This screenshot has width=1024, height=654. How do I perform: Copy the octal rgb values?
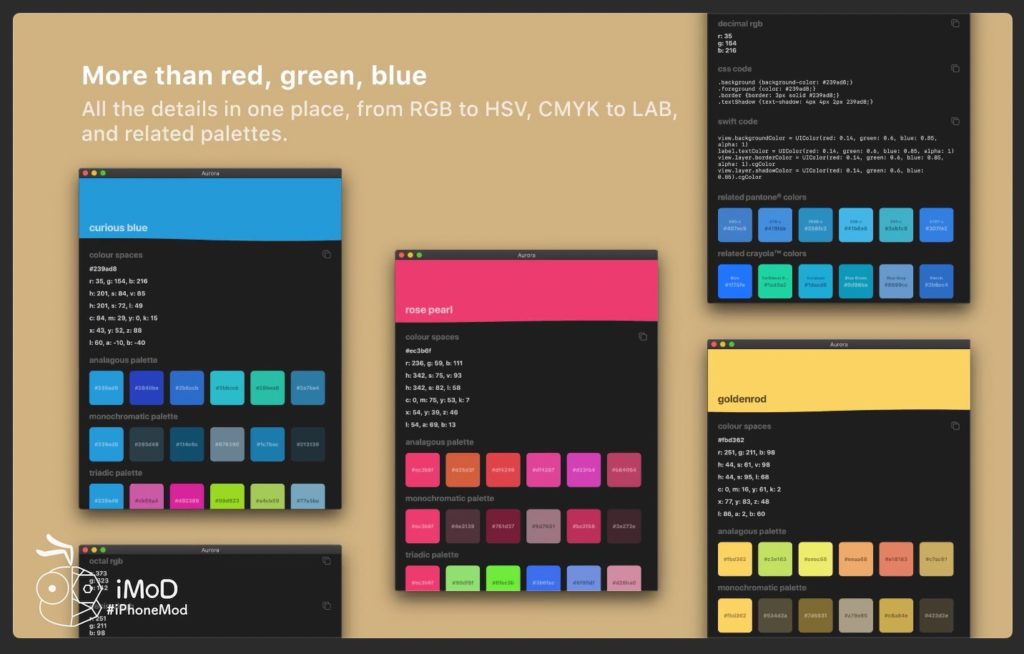pos(326,561)
